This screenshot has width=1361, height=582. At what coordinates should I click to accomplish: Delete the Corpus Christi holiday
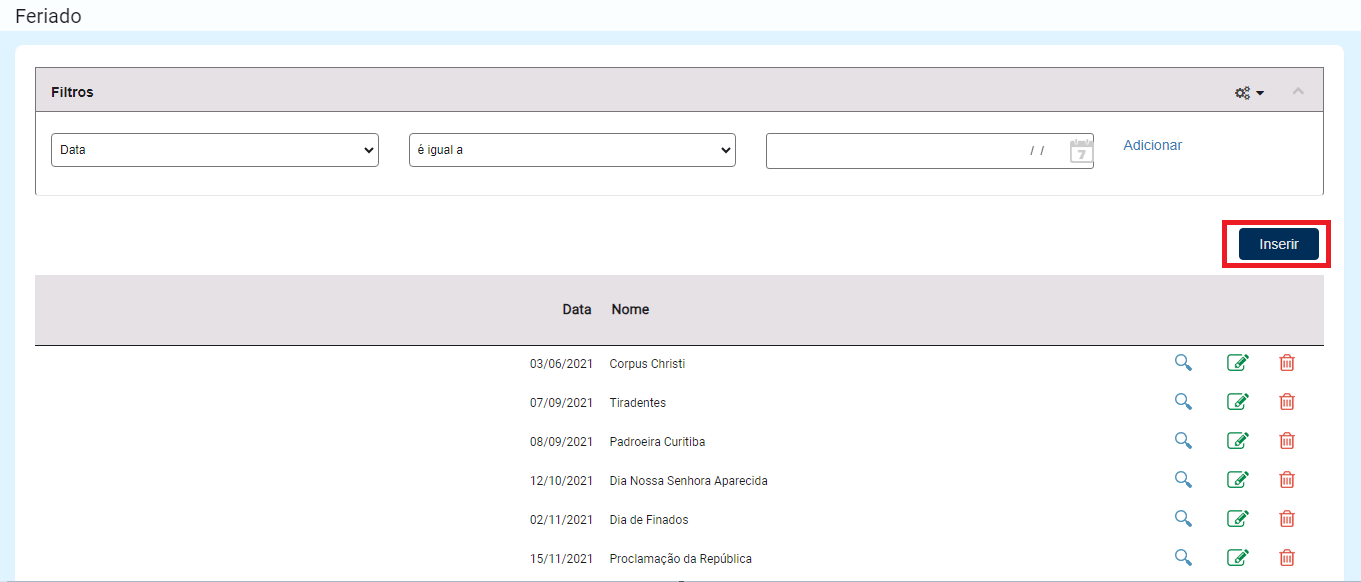(1287, 363)
